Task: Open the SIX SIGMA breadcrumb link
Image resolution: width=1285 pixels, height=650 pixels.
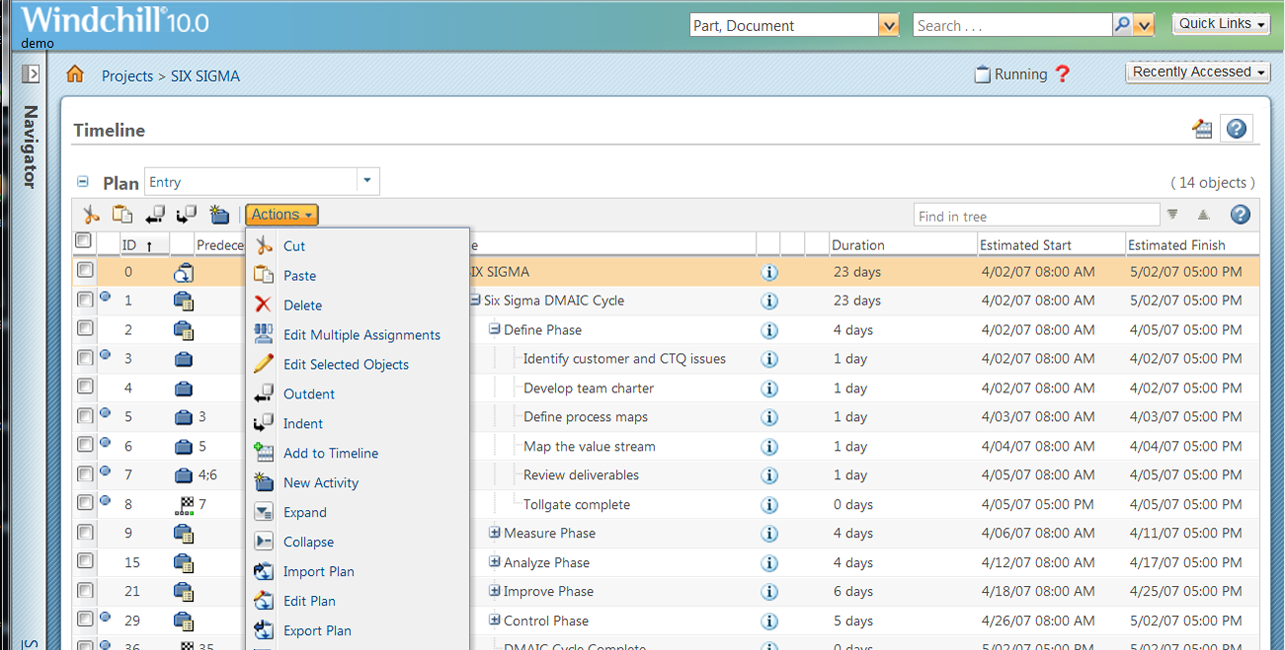Action: [205, 76]
